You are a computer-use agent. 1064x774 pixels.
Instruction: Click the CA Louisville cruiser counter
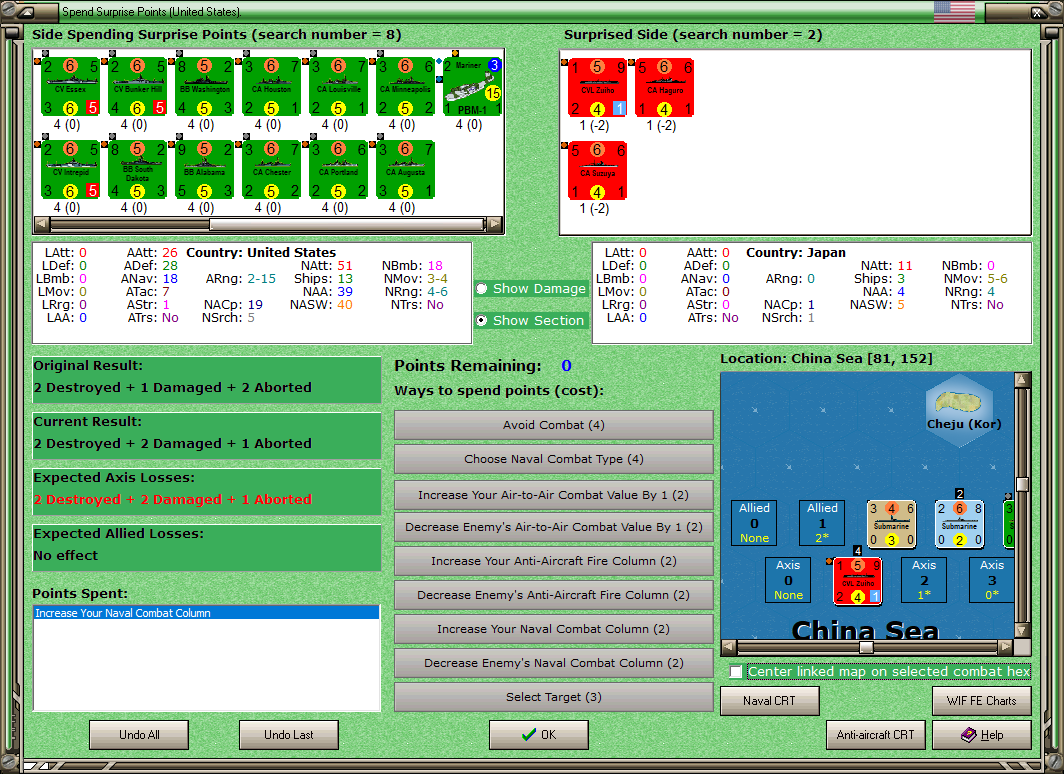(339, 87)
